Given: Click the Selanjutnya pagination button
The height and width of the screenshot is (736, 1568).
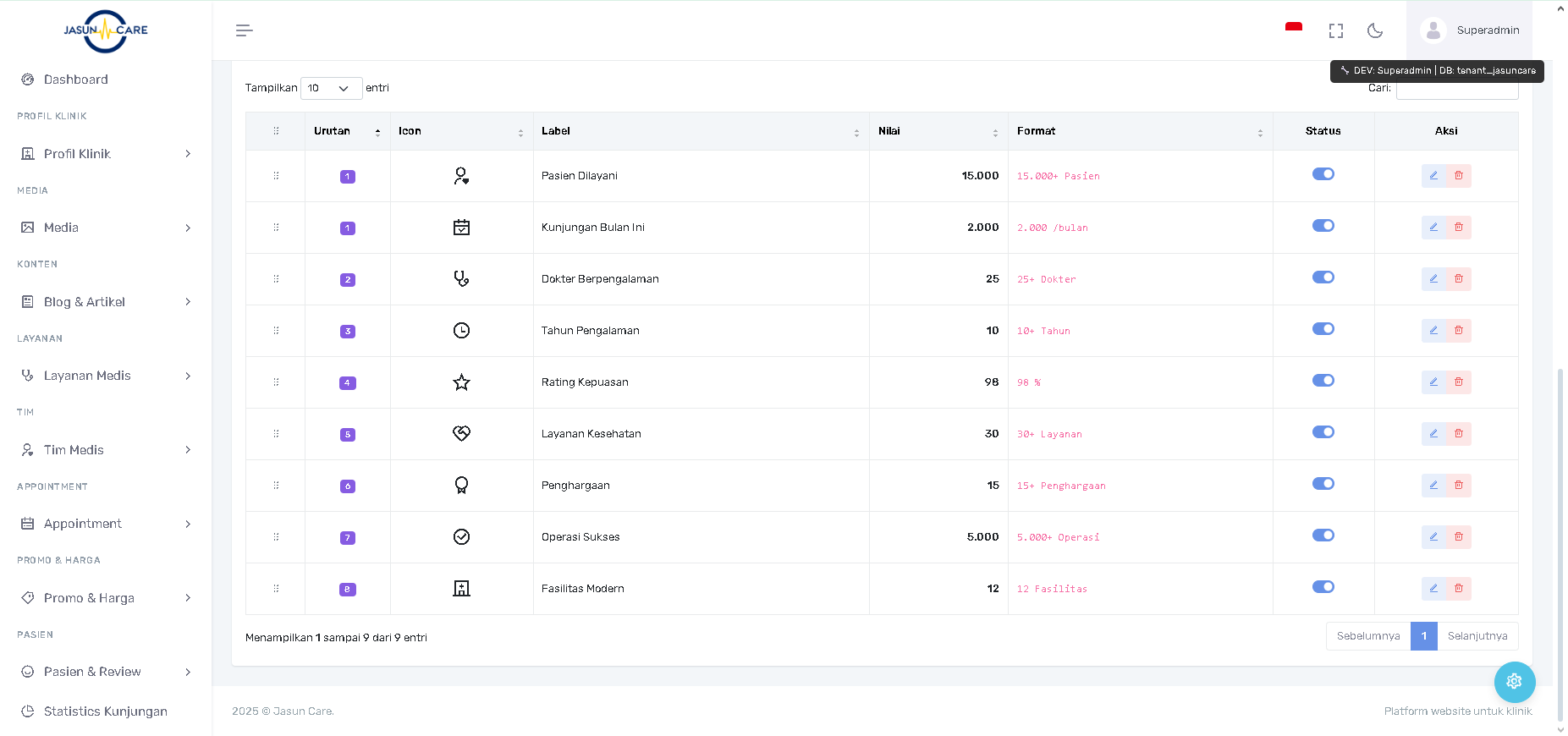Looking at the screenshot, I should pyautogui.click(x=1477, y=636).
